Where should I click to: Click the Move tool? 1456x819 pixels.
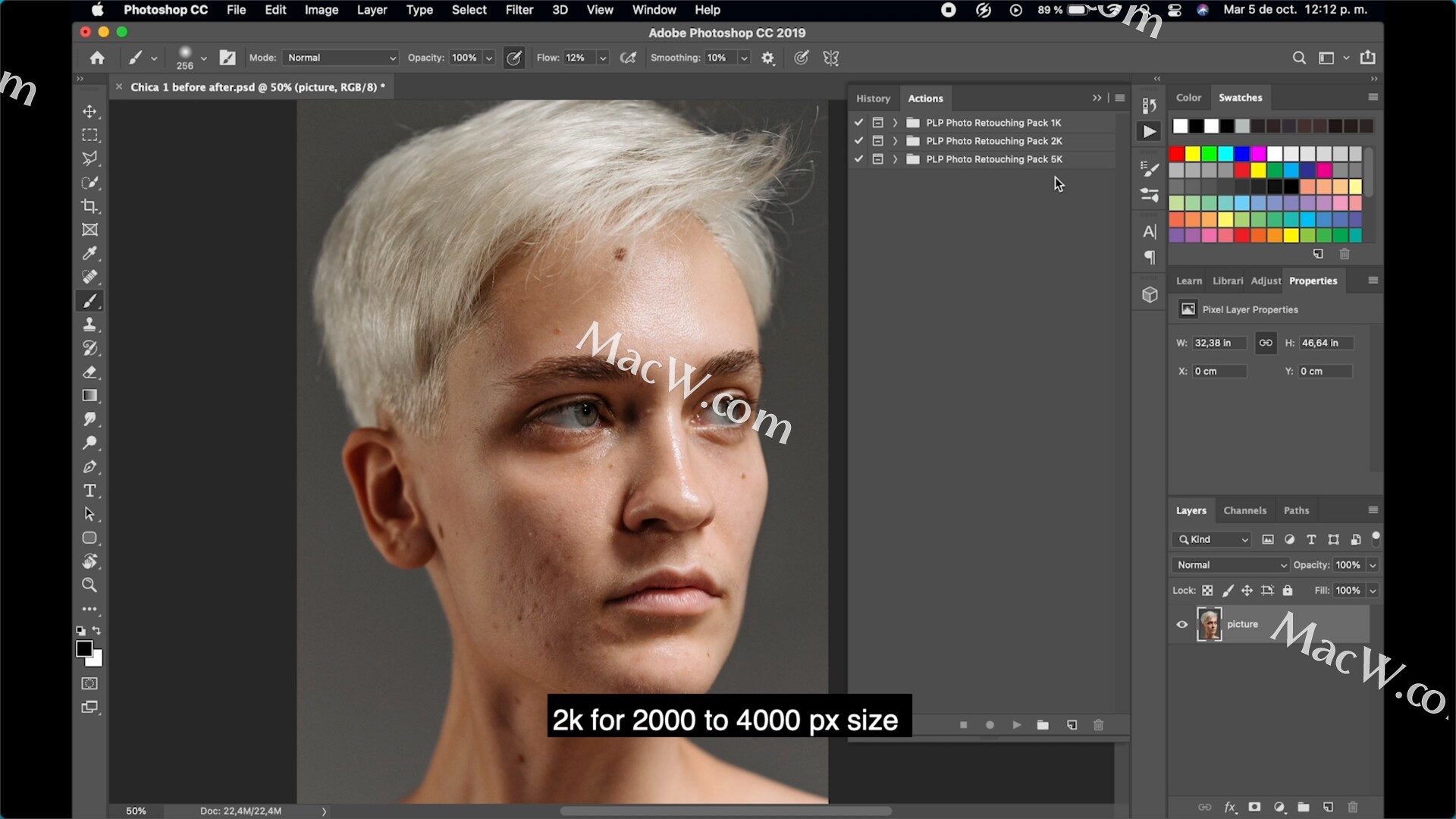click(x=89, y=111)
